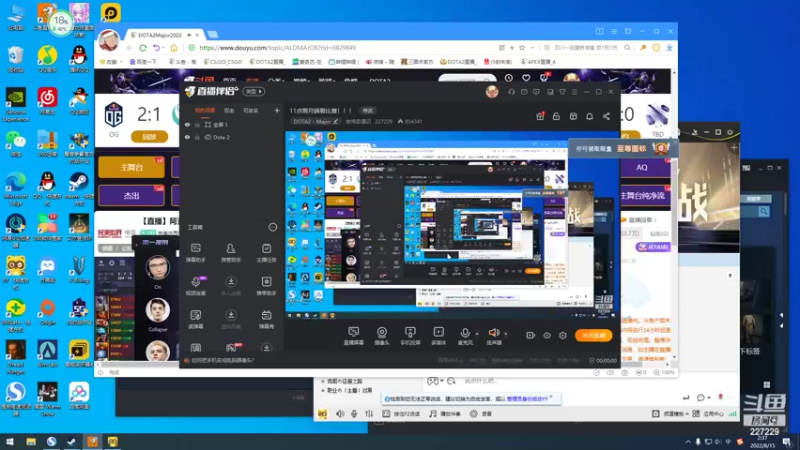This screenshot has width=800, height=450.
Task: Collapse the 工具箱 toolbox section
Action: (x=272, y=227)
